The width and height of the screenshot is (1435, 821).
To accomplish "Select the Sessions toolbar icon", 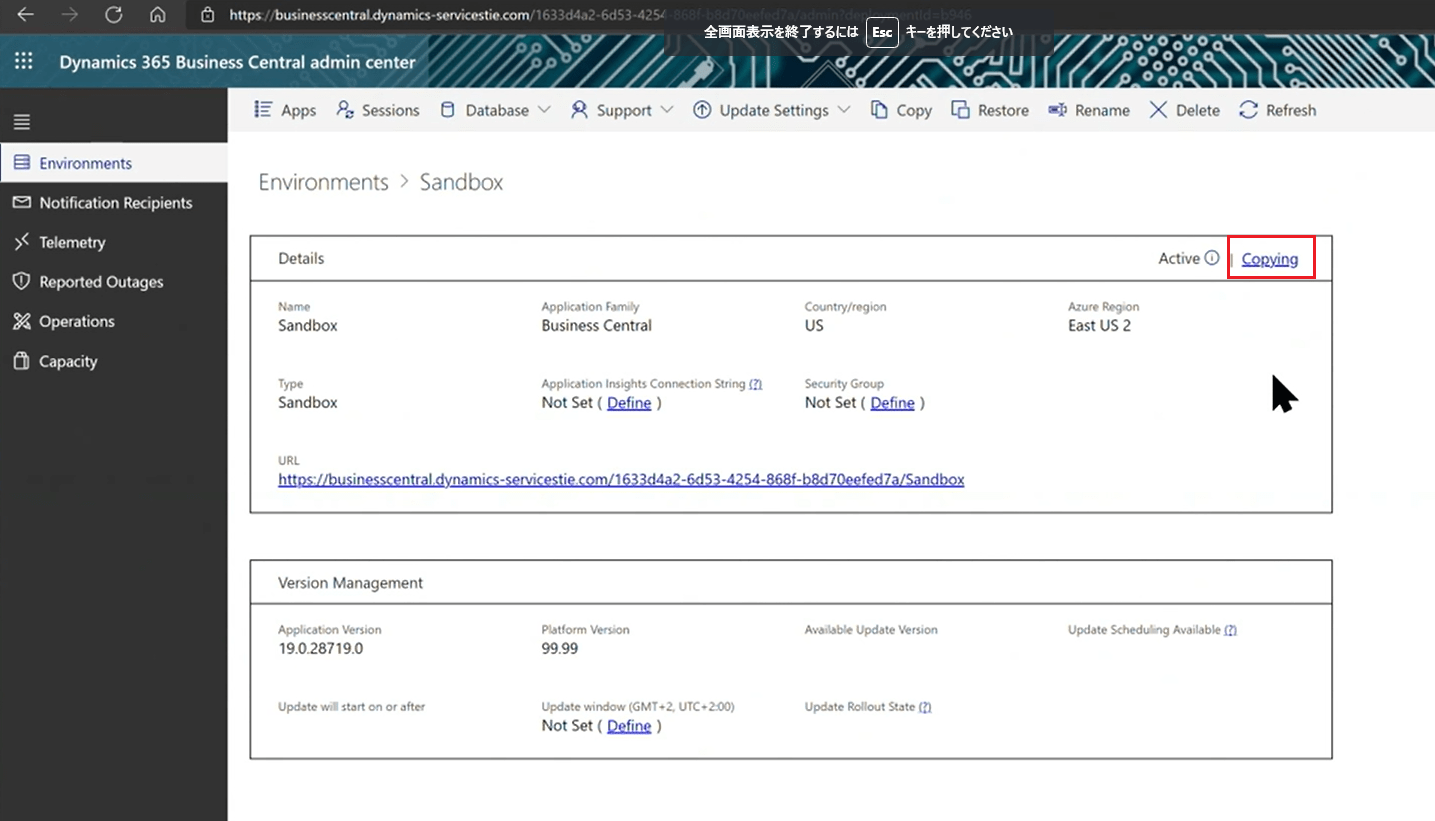I will (378, 110).
